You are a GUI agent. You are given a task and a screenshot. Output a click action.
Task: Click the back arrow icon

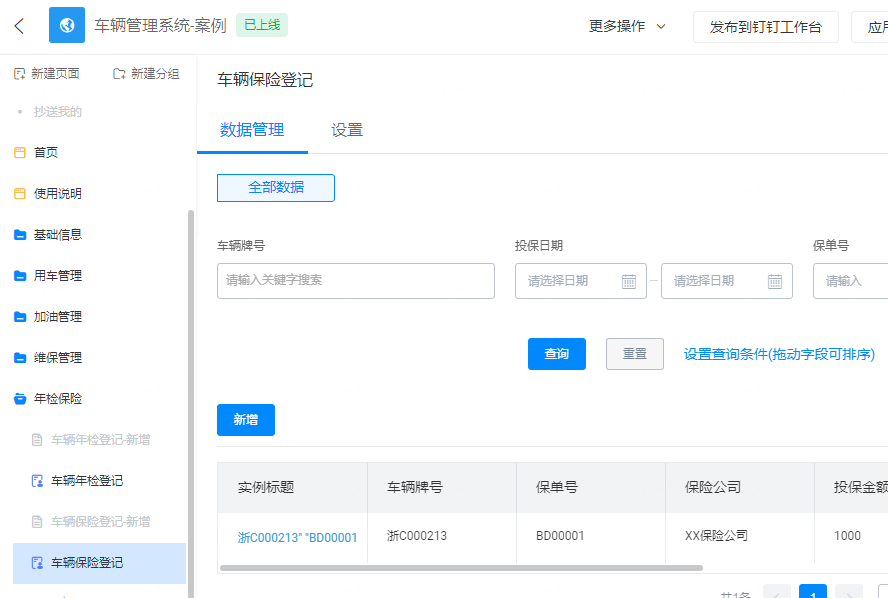[x=19, y=25]
